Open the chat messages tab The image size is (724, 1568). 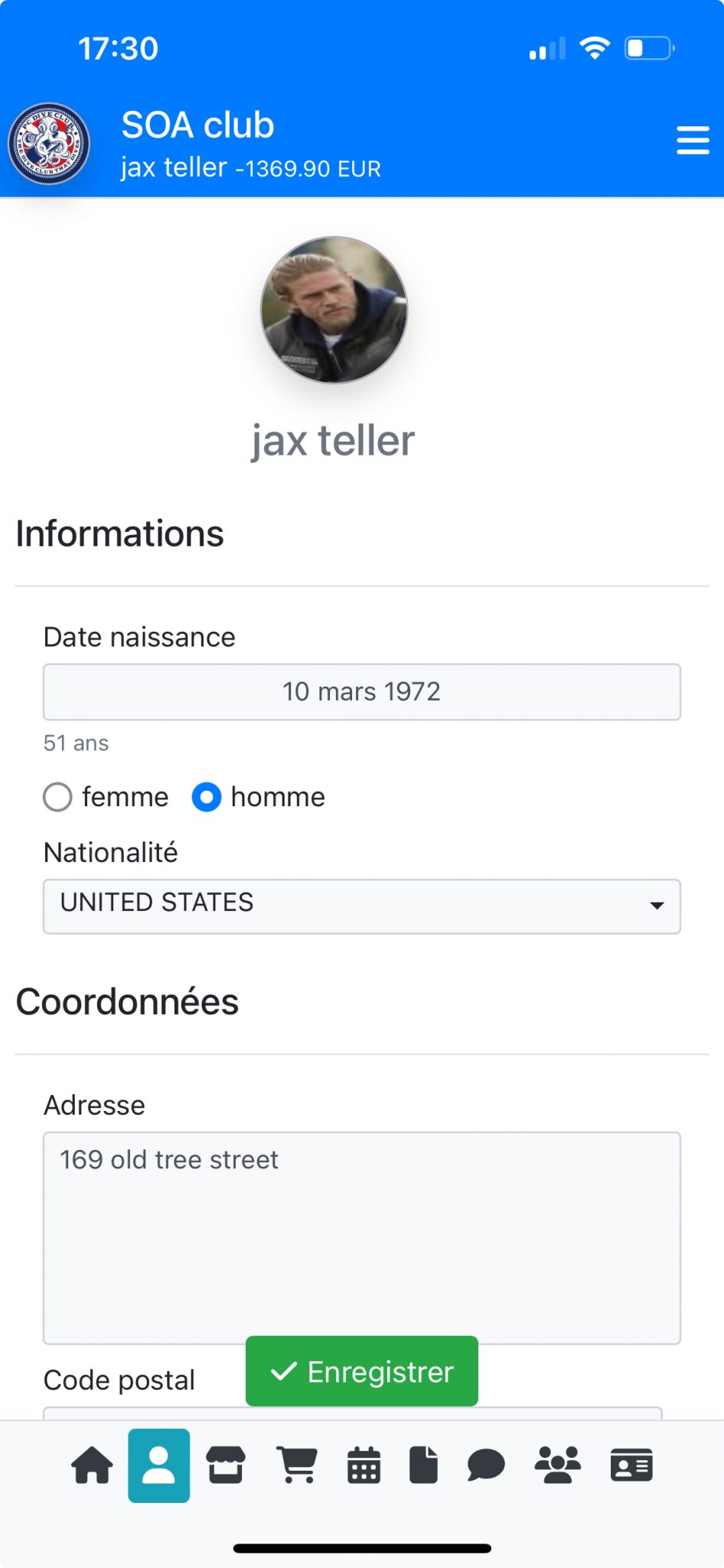[486, 1465]
